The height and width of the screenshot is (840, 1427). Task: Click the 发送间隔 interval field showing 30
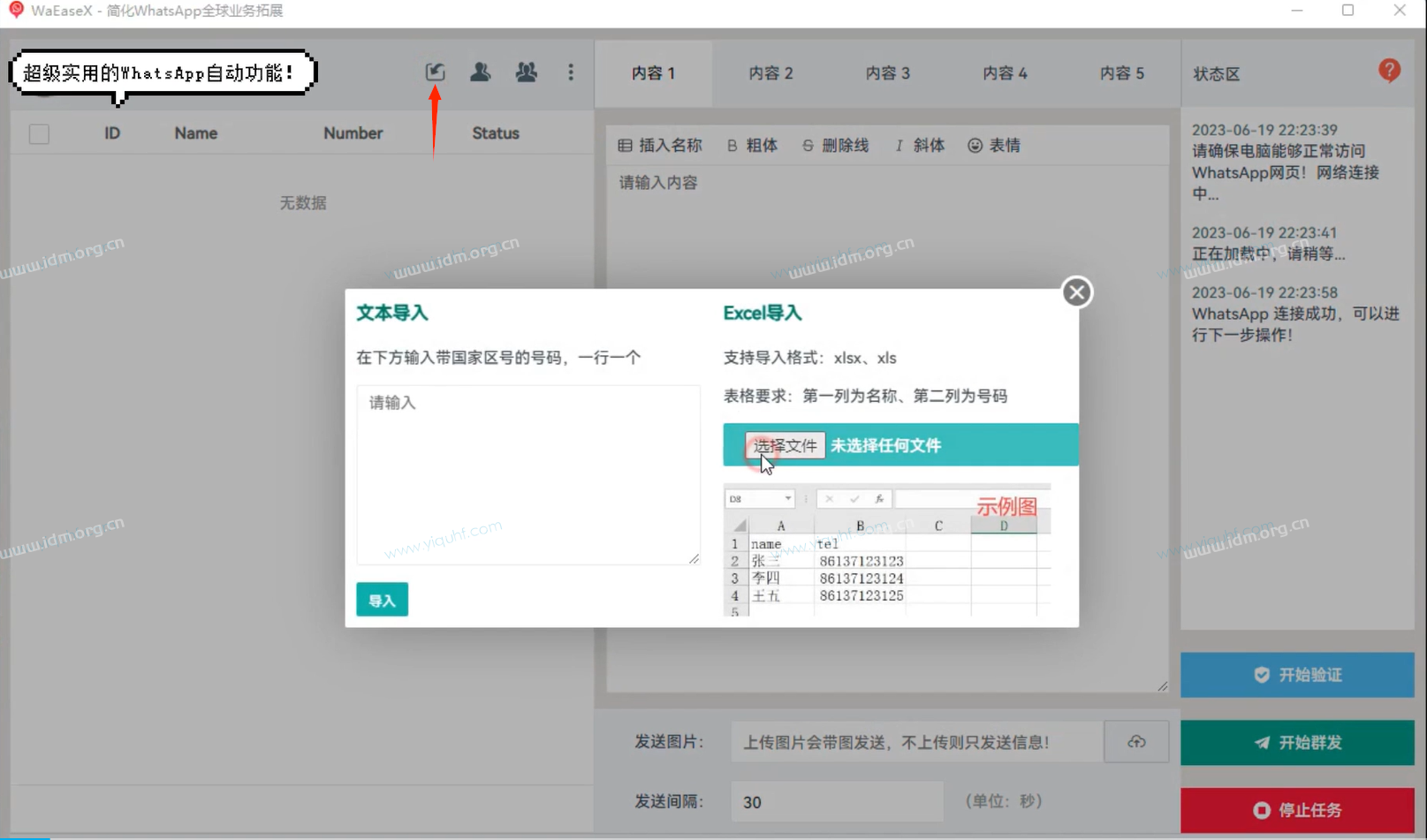[837, 802]
